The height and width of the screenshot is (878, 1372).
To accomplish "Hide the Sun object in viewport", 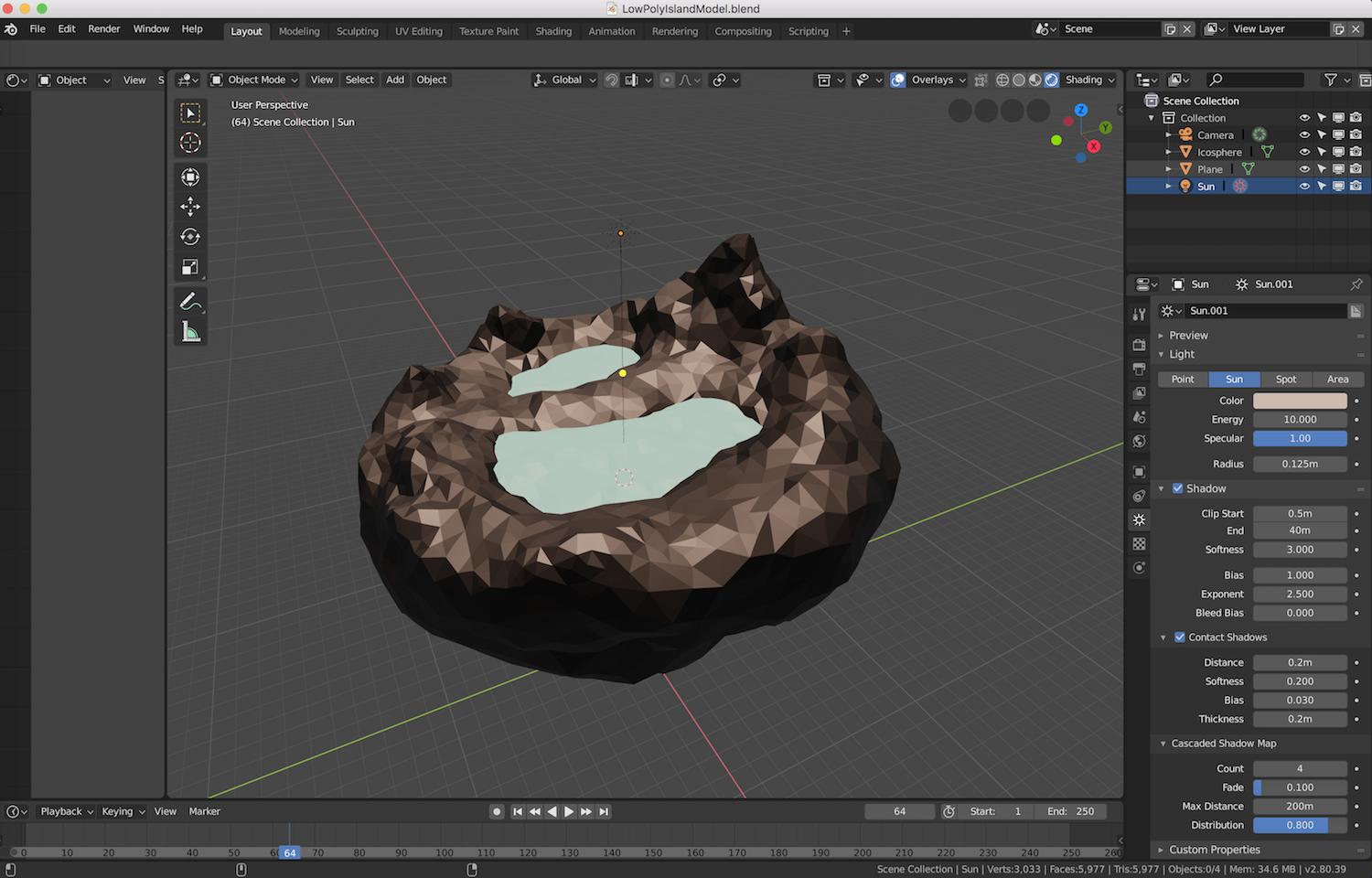I will (x=1304, y=186).
